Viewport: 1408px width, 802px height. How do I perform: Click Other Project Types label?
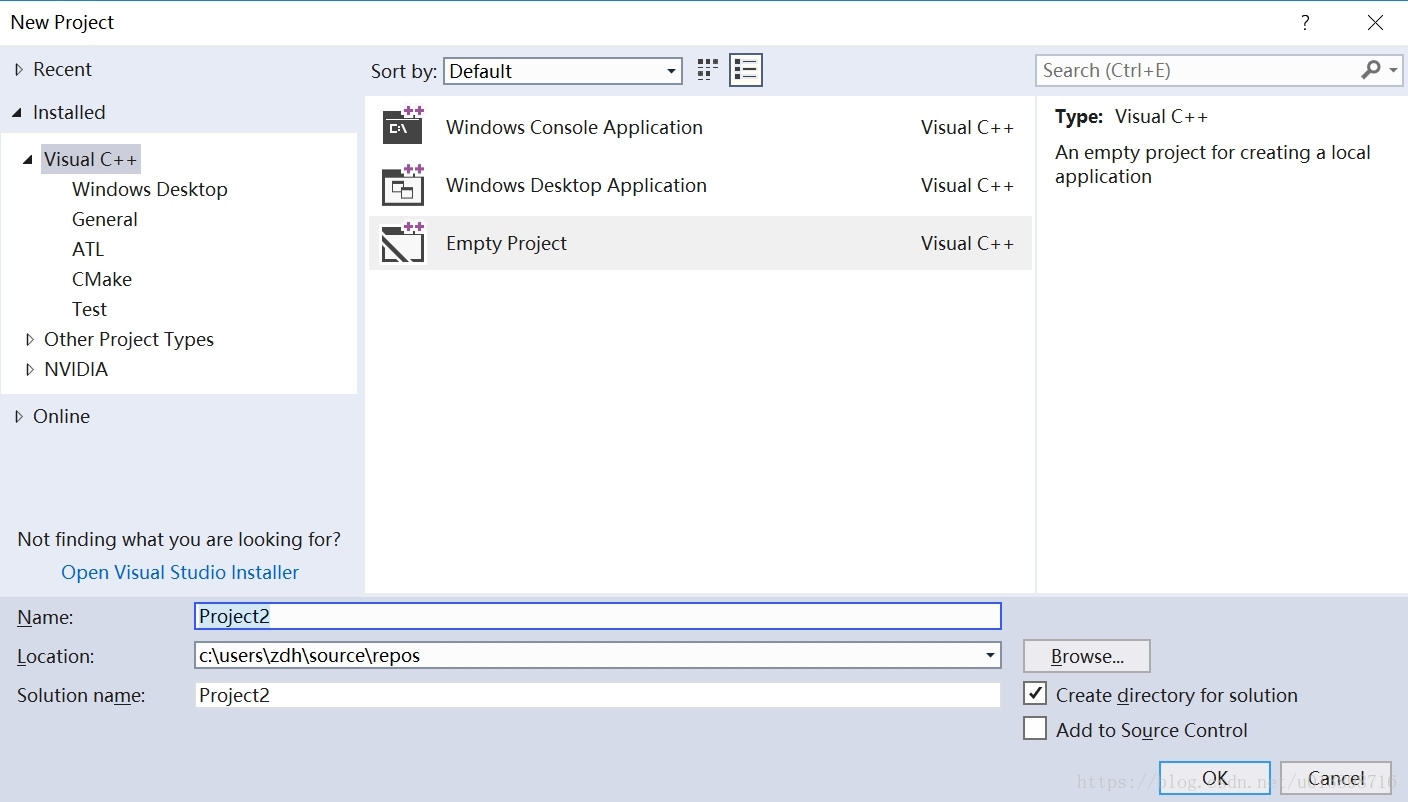pos(129,339)
